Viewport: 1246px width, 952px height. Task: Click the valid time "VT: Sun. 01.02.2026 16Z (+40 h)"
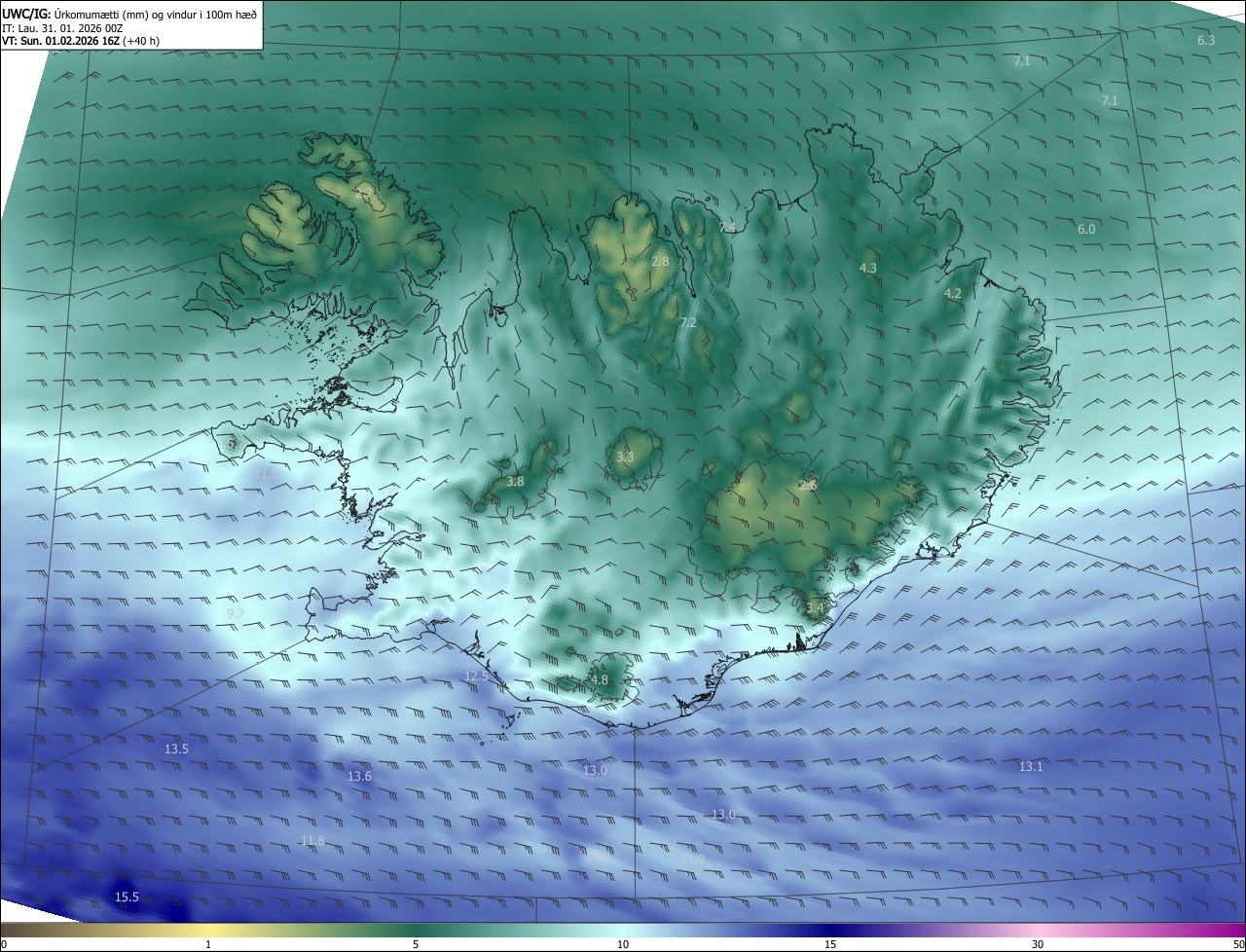pyautogui.click(x=81, y=42)
